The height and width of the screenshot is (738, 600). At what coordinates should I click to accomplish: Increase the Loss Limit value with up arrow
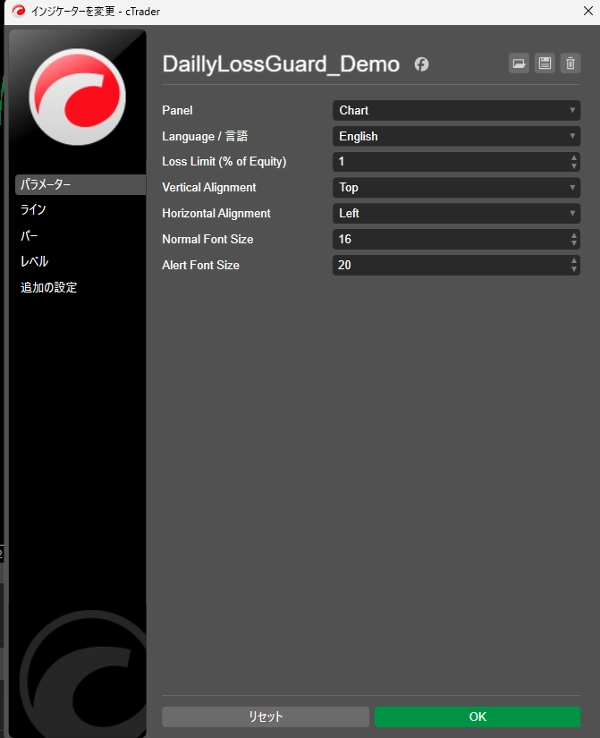pos(574,157)
